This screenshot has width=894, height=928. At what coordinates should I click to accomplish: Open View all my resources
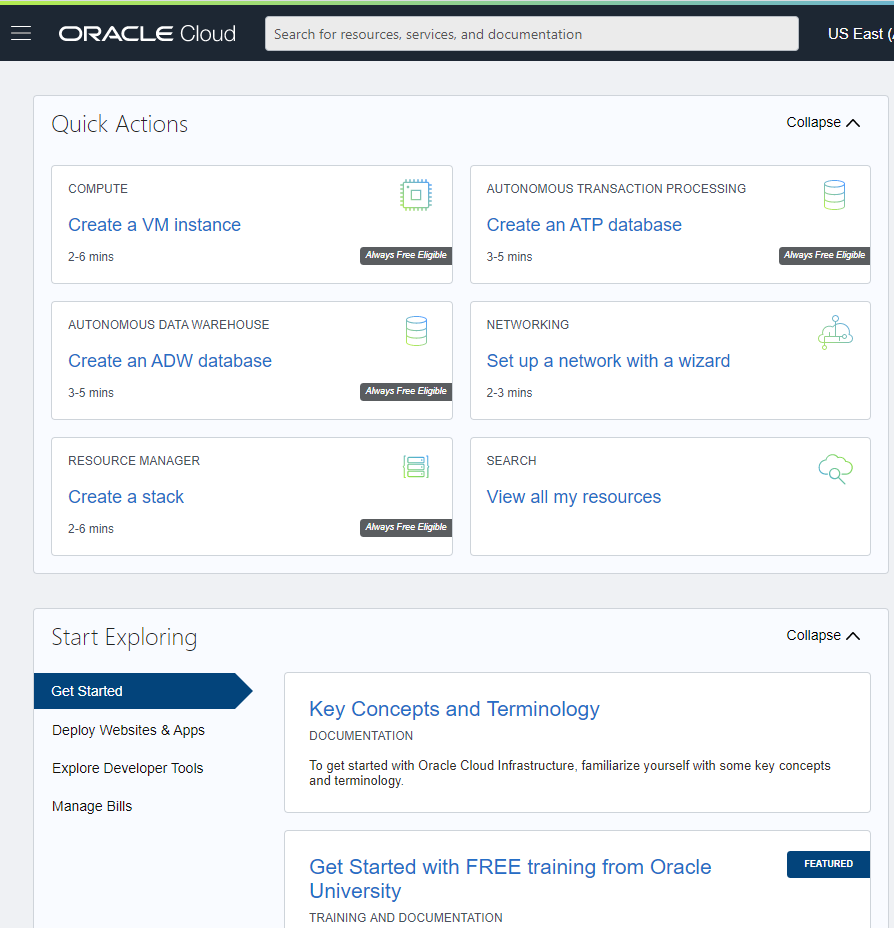click(x=573, y=497)
